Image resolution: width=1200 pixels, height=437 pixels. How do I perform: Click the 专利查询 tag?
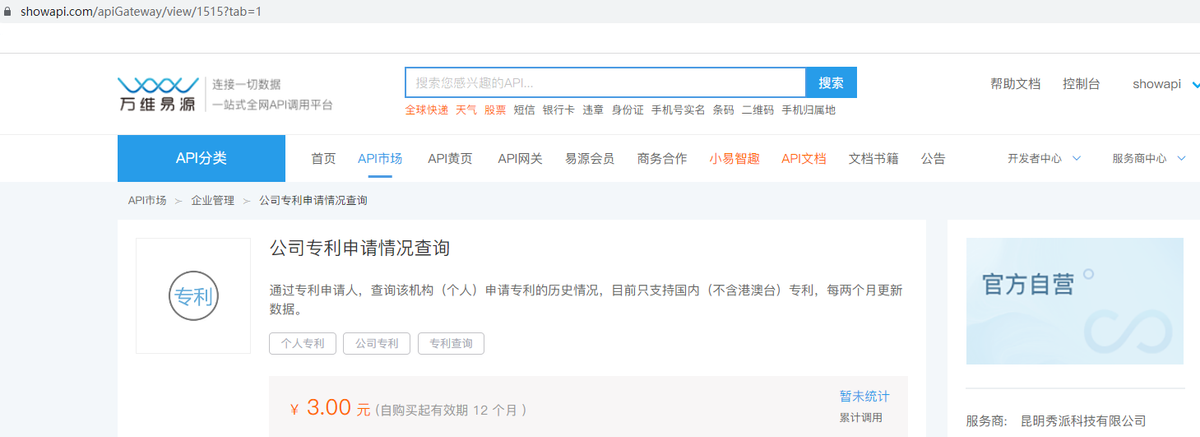[450, 343]
